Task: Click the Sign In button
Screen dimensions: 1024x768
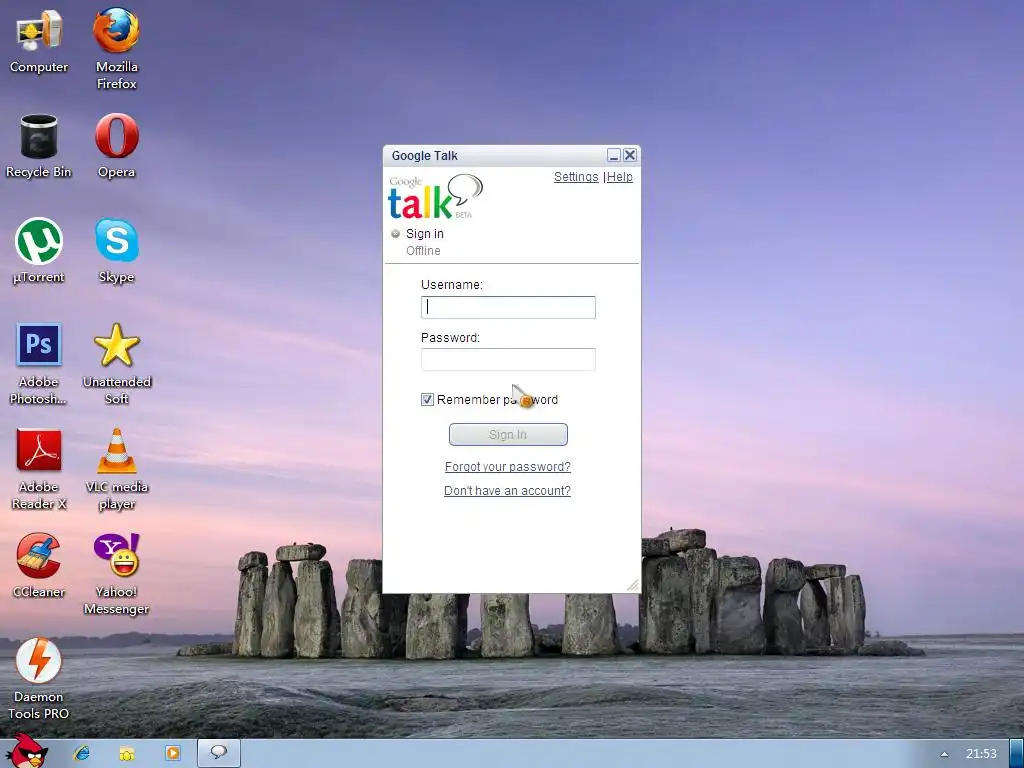Action: (508, 434)
